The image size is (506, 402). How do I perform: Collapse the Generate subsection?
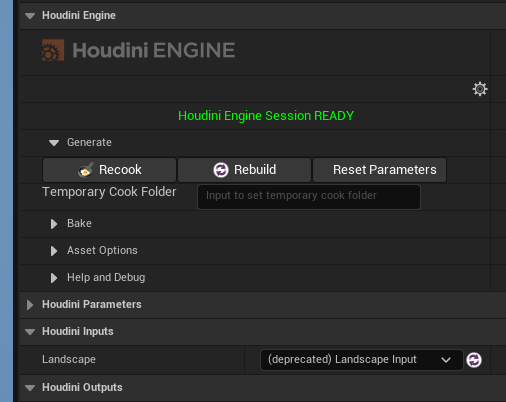pyautogui.click(x=54, y=143)
